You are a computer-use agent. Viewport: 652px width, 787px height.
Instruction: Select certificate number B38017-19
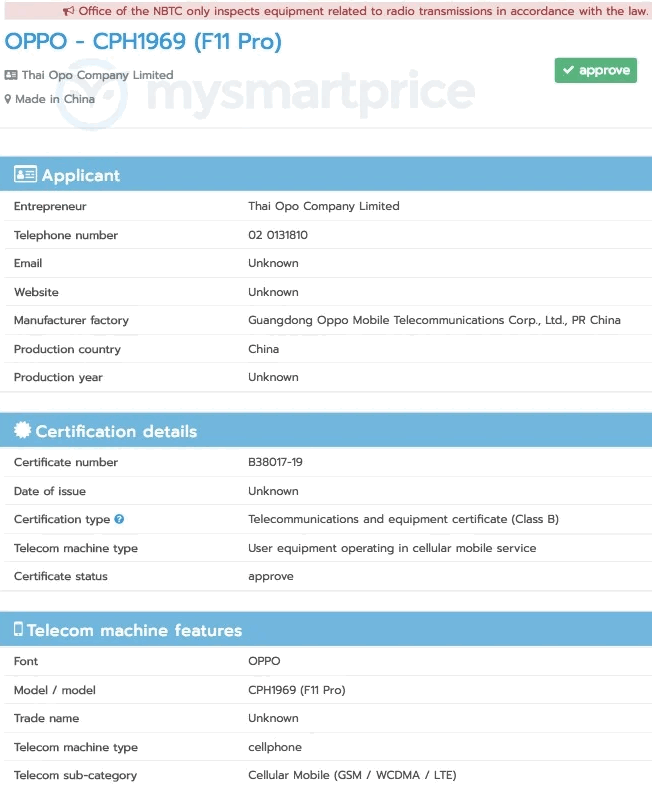point(275,462)
